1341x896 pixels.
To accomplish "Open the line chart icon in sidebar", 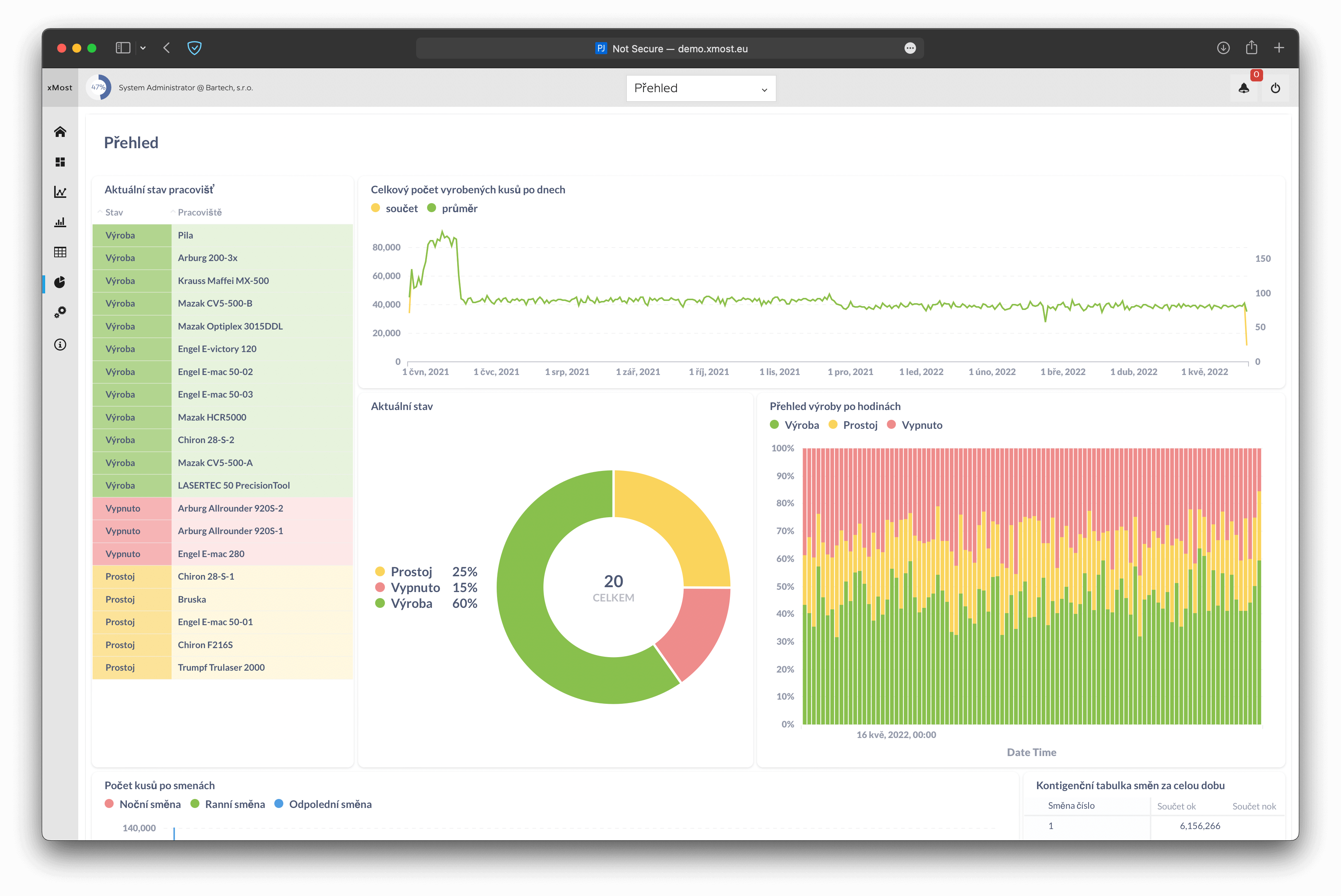I will tap(60, 192).
